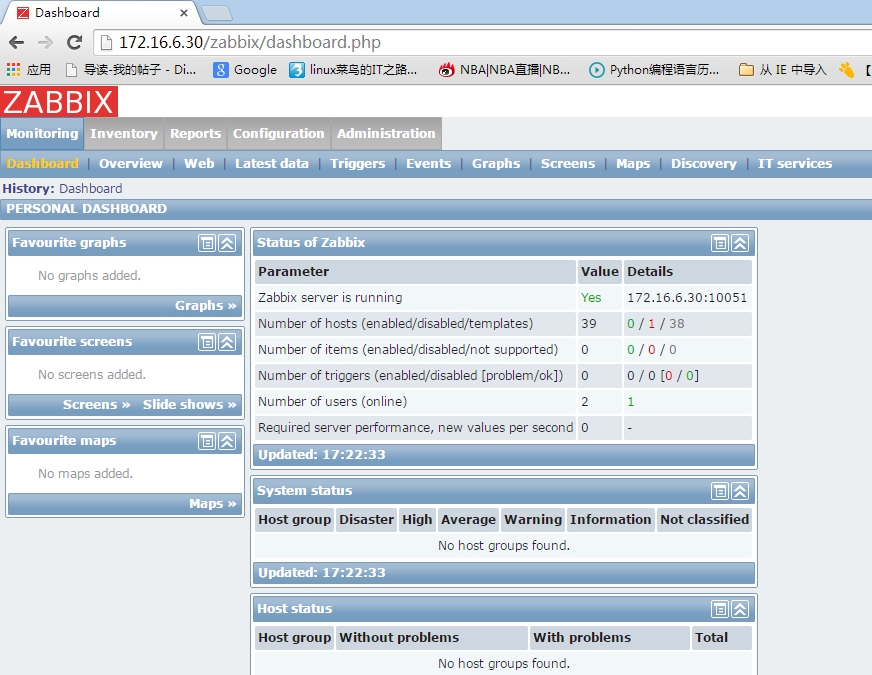Click the browser forward arrow

(45, 42)
